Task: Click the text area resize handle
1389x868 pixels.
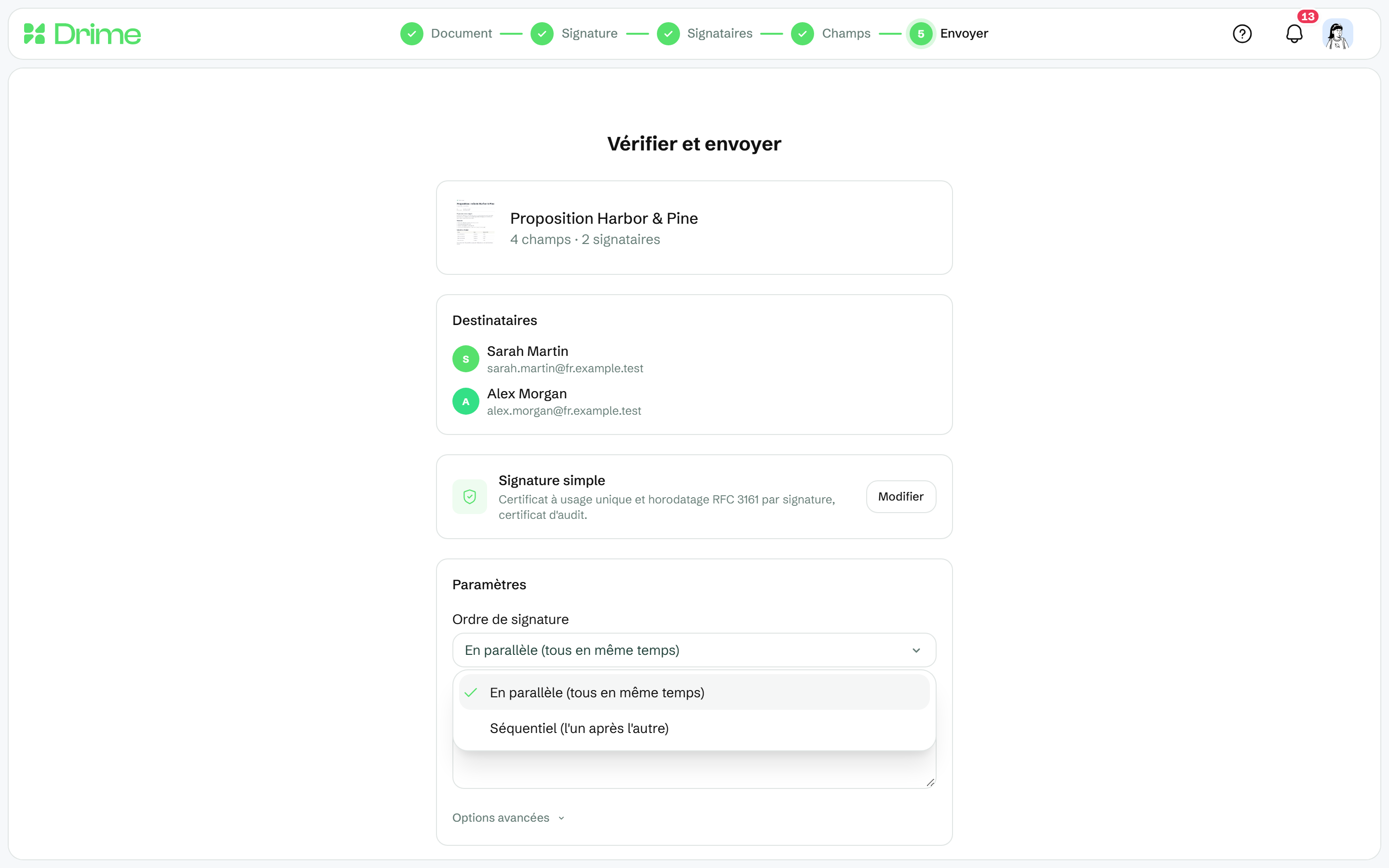Action: (x=930, y=783)
